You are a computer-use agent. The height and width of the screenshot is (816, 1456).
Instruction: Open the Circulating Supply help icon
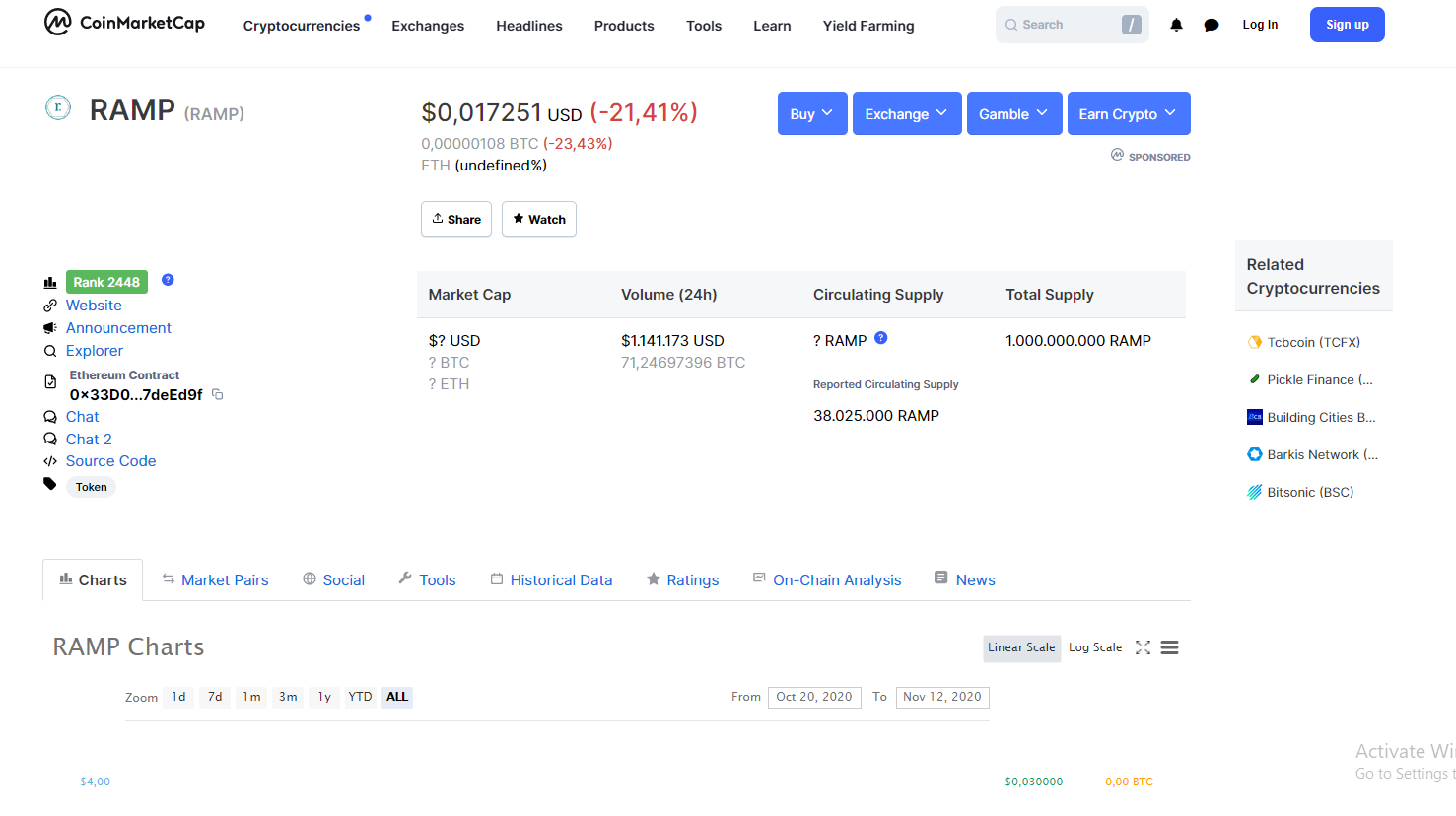[881, 338]
